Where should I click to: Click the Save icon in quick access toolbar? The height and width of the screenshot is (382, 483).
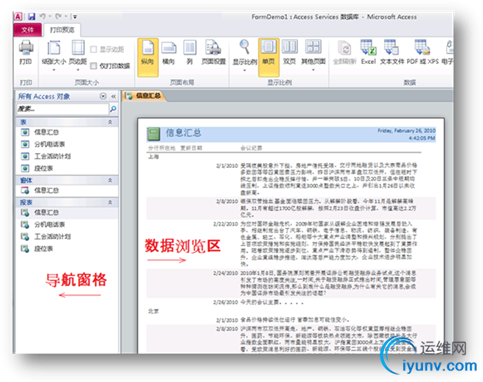(32, 16)
